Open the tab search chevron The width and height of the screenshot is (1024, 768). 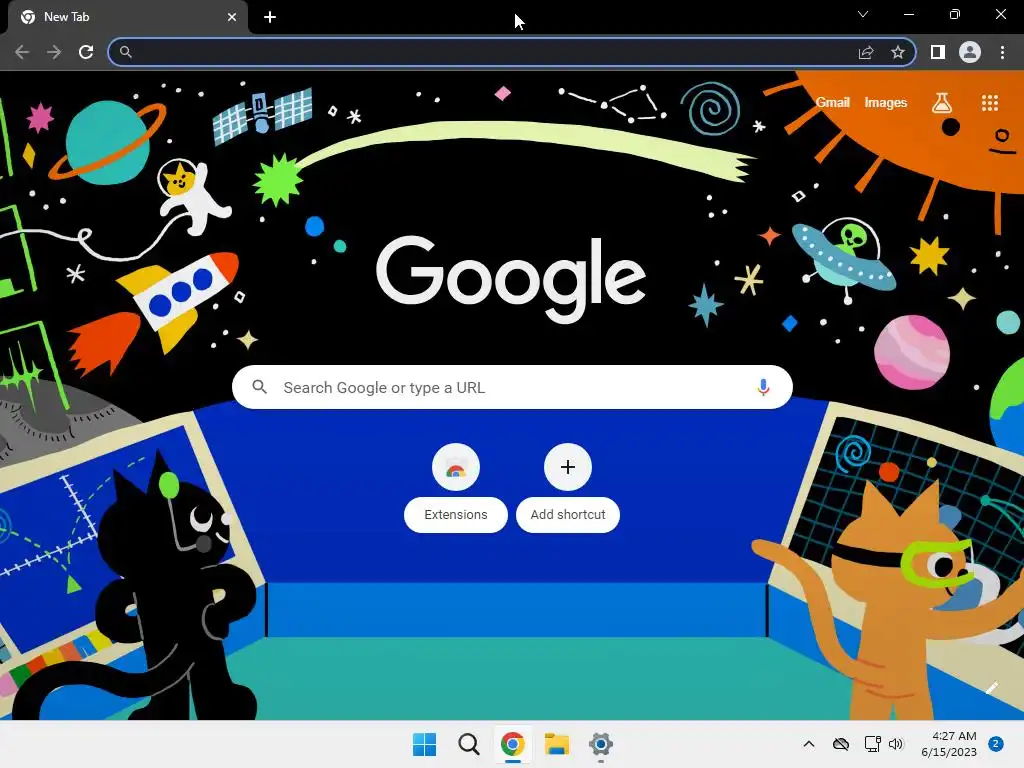(x=863, y=14)
